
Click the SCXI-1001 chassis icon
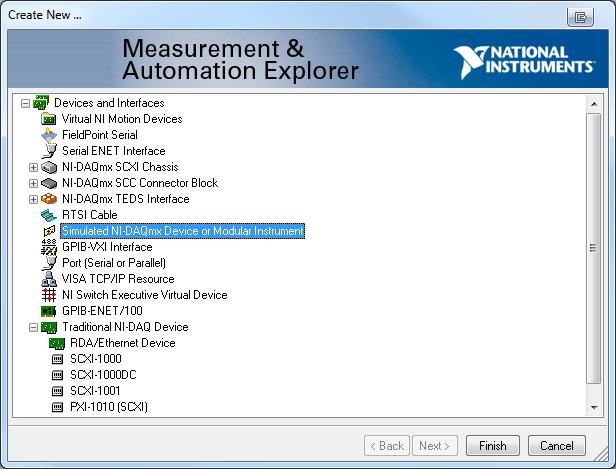tap(57, 391)
